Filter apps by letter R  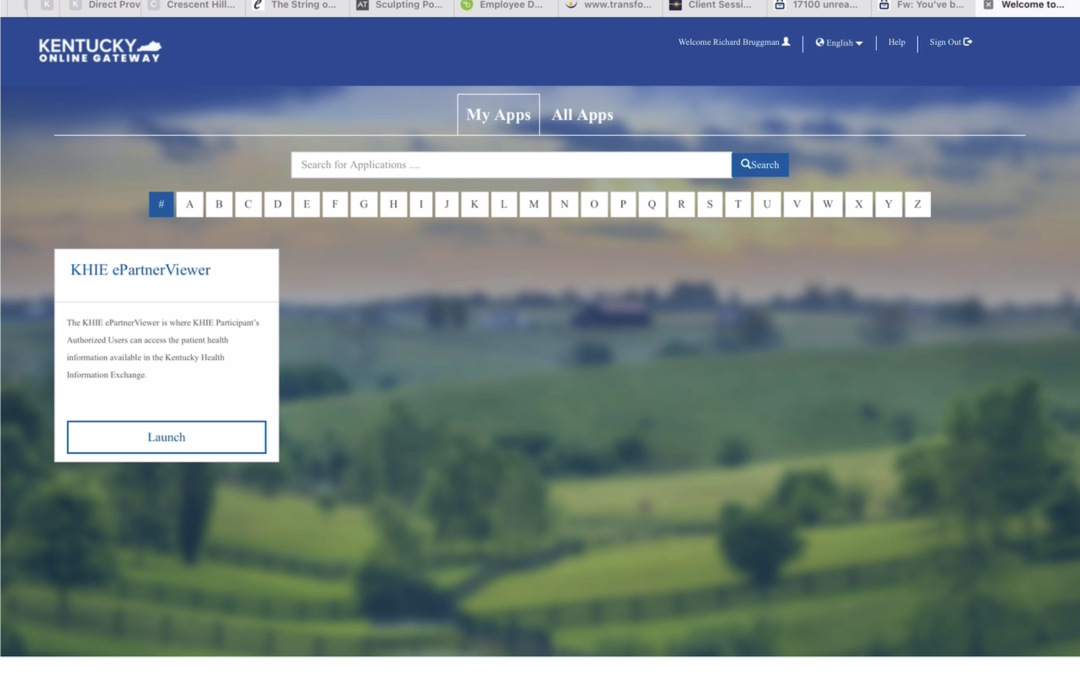(681, 204)
